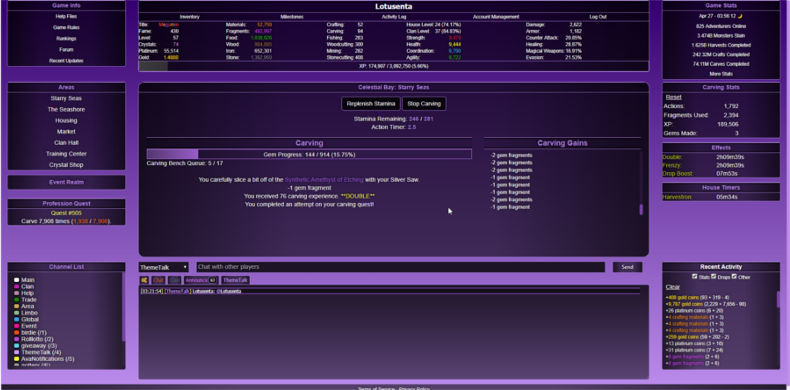
Task: Open Recent Updates in Game Info
Action: tap(66, 60)
